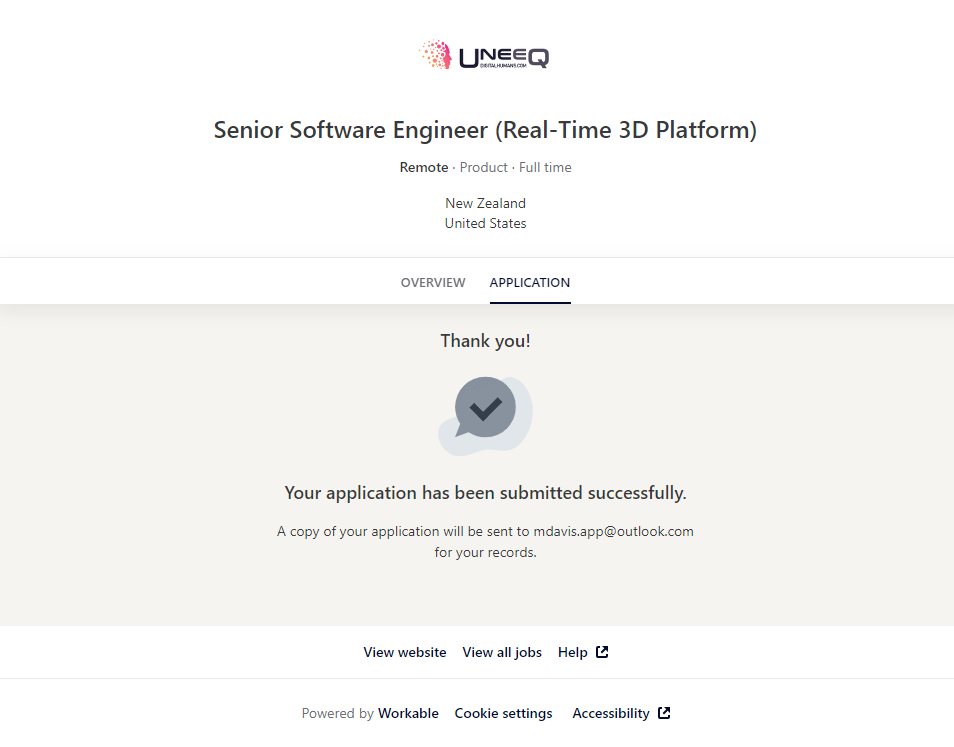Click external link icon beside Help
The height and width of the screenshot is (747, 954).
[602, 652]
